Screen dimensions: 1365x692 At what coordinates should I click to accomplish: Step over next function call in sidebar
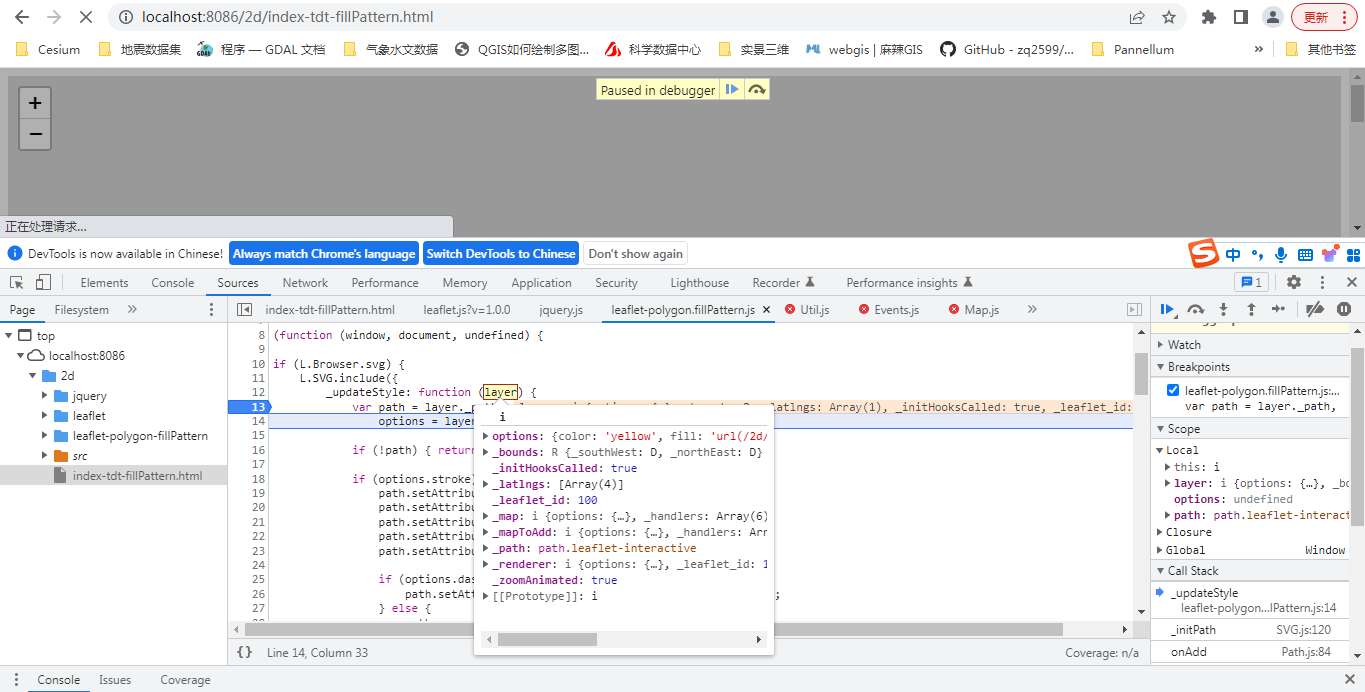point(1195,310)
